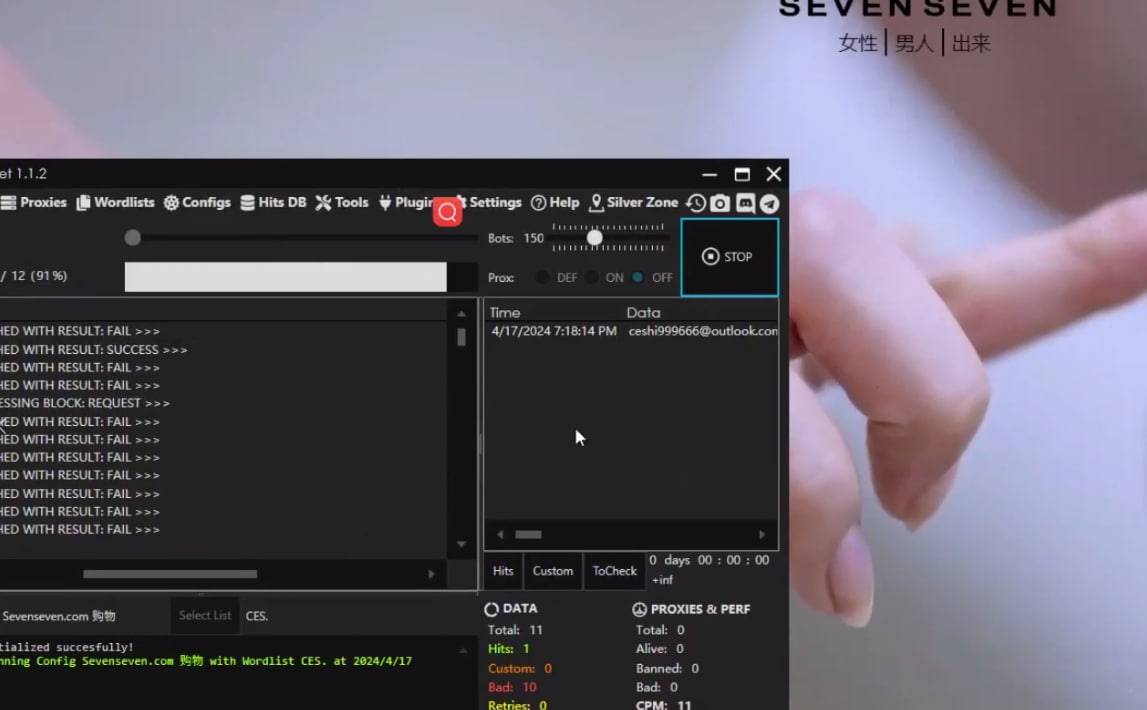Select OFF proxy mode
This screenshot has width=1147, height=710.
tap(638, 278)
